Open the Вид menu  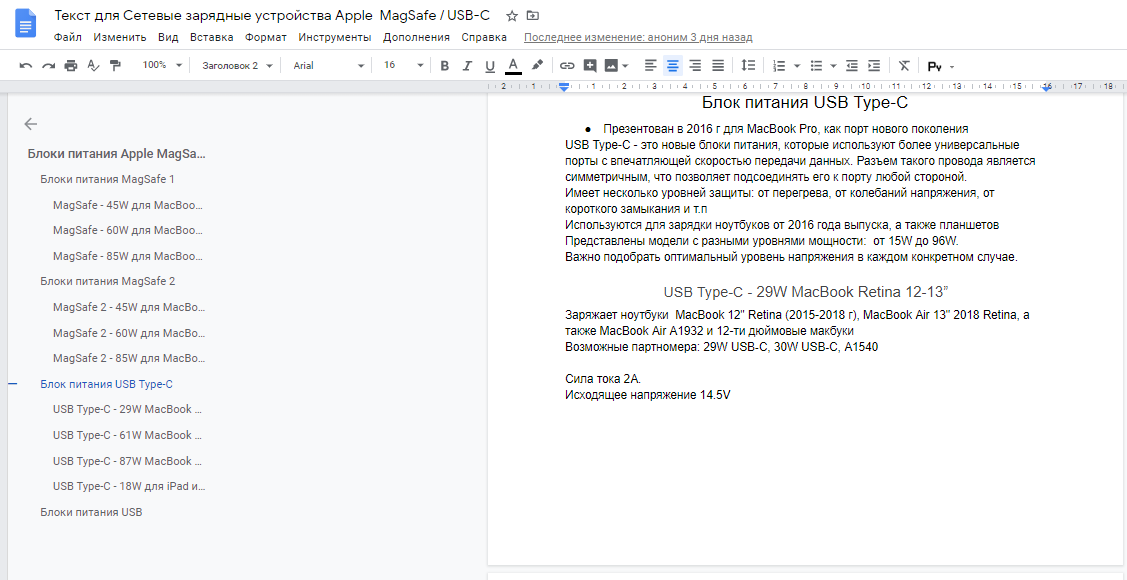point(168,37)
